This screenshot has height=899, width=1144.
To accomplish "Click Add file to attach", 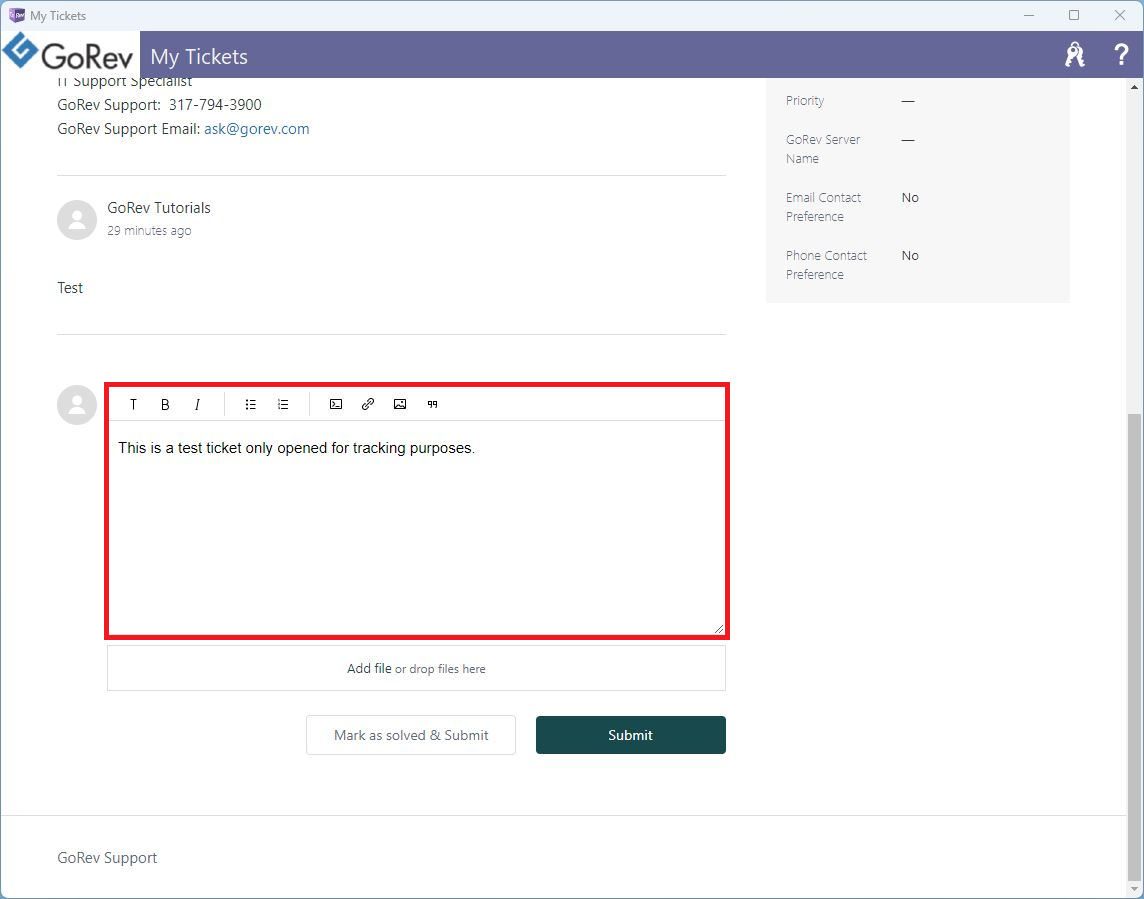I will (x=369, y=668).
